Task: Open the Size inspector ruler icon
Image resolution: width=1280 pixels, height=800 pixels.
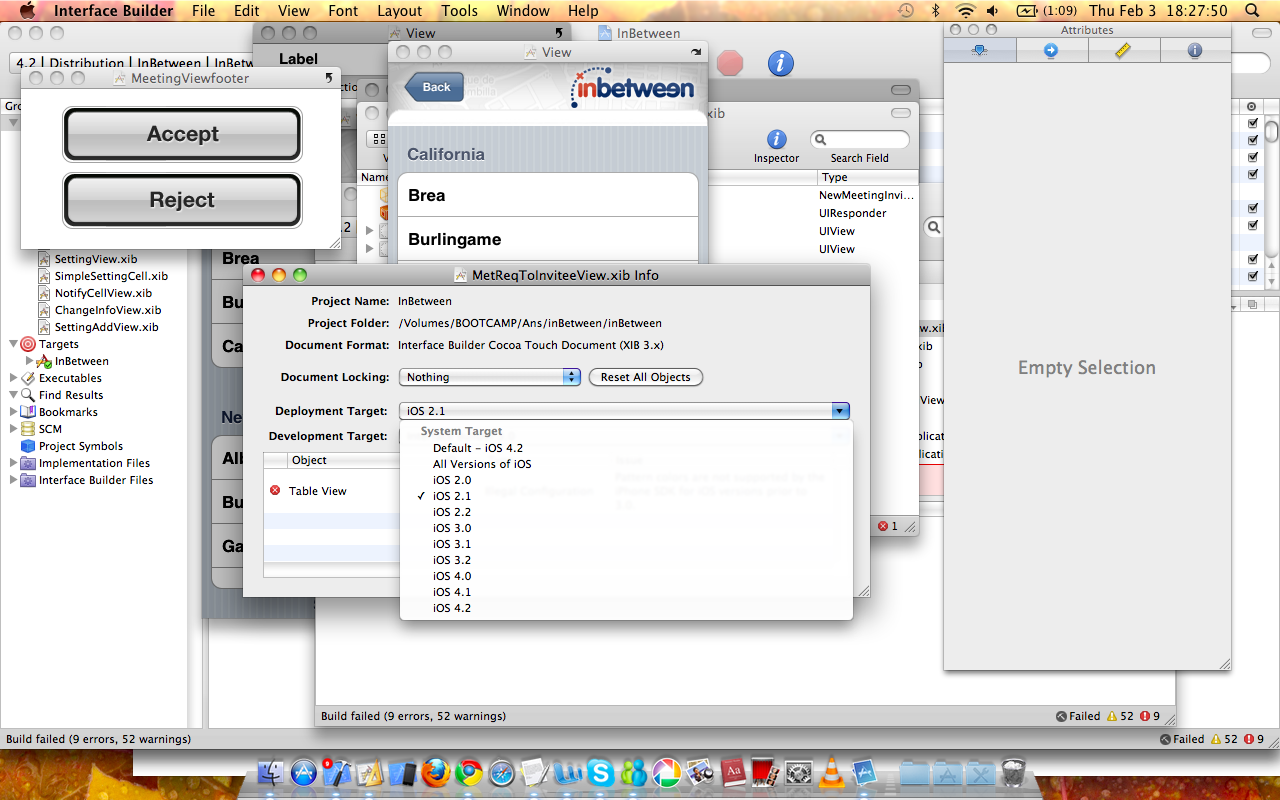Action: coord(1123,50)
